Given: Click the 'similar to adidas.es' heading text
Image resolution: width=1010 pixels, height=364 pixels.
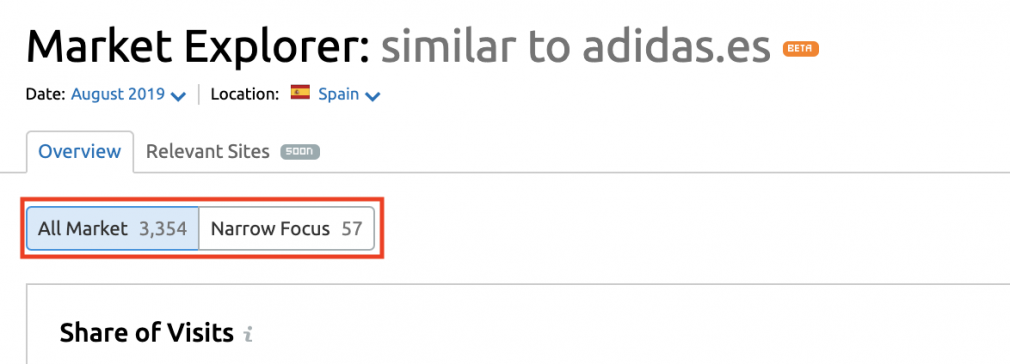Looking at the screenshot, I should tap(576, 47).
